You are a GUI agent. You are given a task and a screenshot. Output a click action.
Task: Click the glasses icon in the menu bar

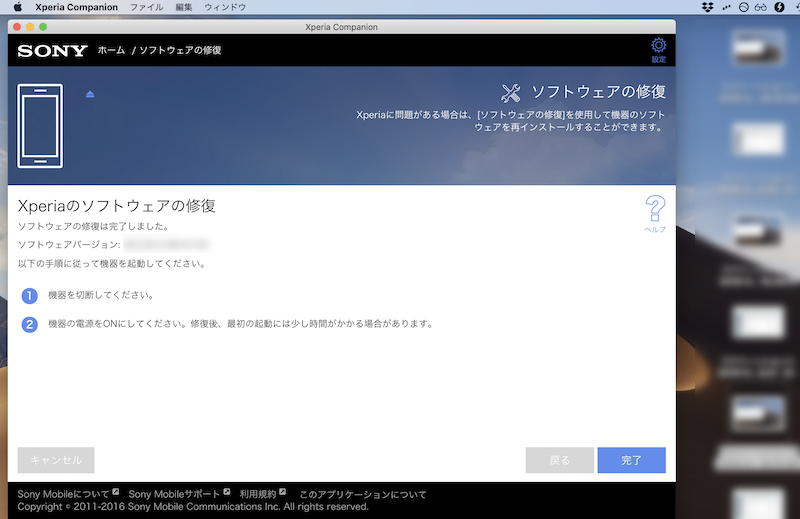(x=761, y=7)
